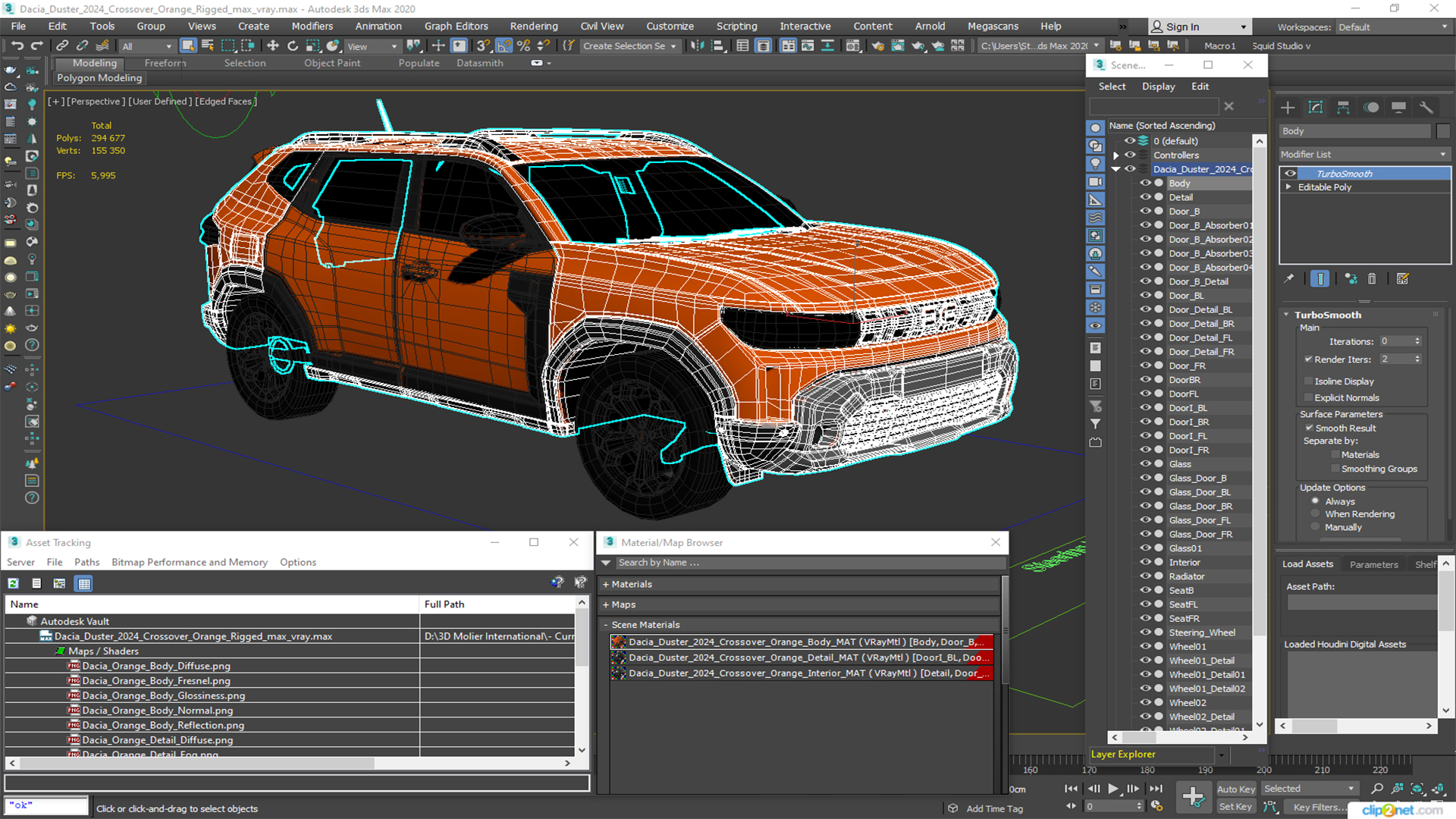Hide the Body object eye icon
This screenshot has width=1456, height=819.
[1145, 183]
